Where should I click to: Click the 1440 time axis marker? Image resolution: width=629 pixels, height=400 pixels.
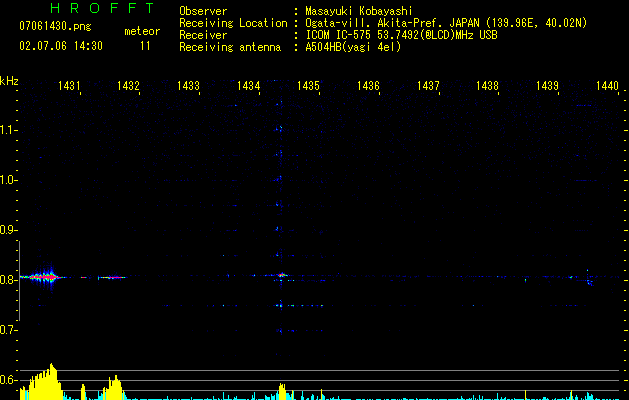(x=608, y=86)
